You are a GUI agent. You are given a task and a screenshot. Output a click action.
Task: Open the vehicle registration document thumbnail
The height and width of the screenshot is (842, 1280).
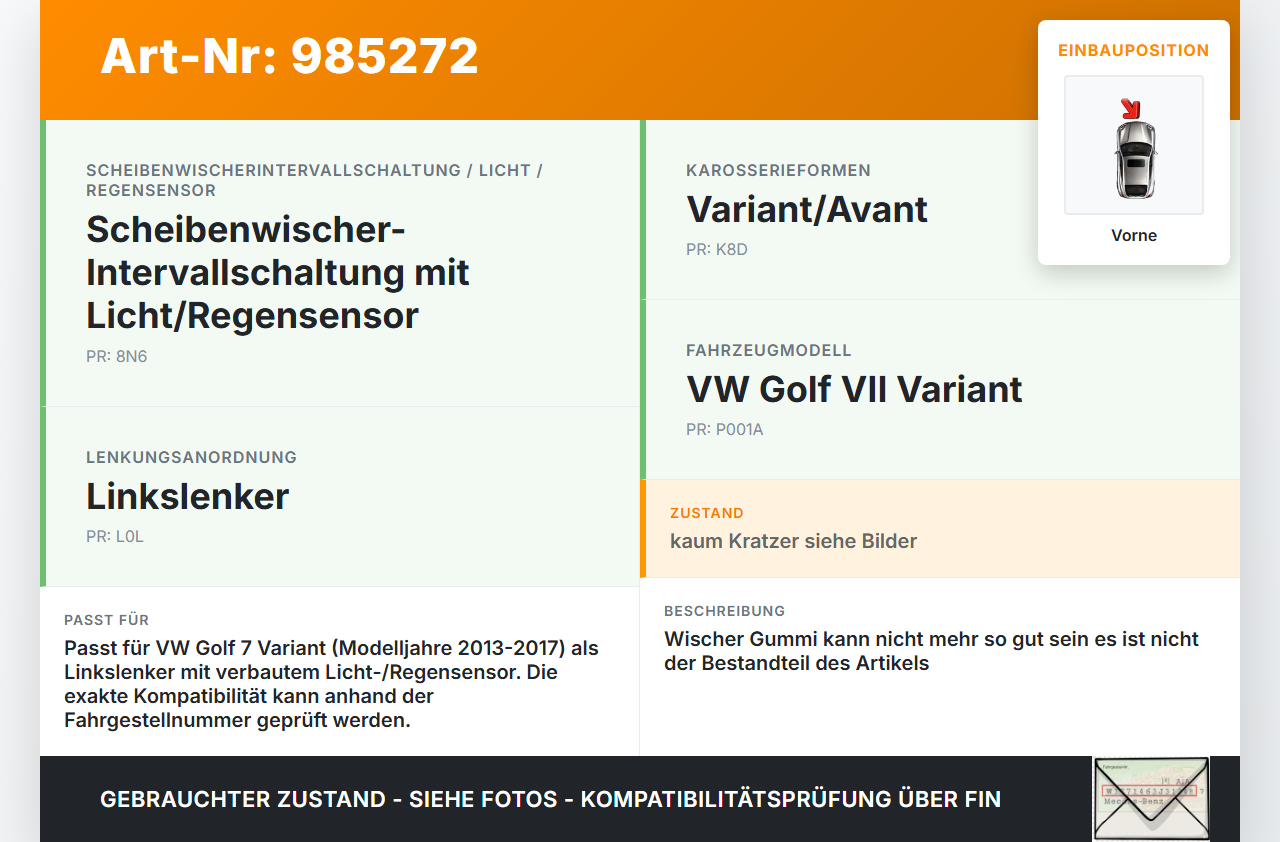pyautogui.click(x=1151, y=799)
